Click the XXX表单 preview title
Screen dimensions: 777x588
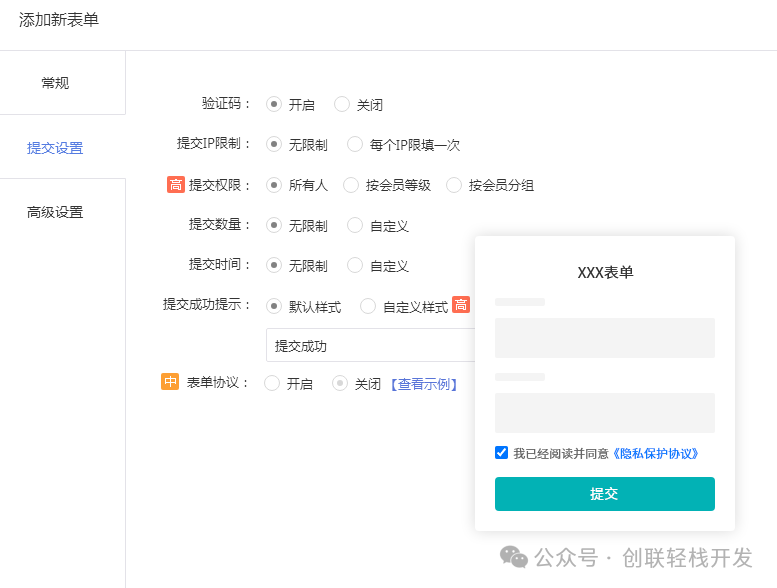(605, 272)
